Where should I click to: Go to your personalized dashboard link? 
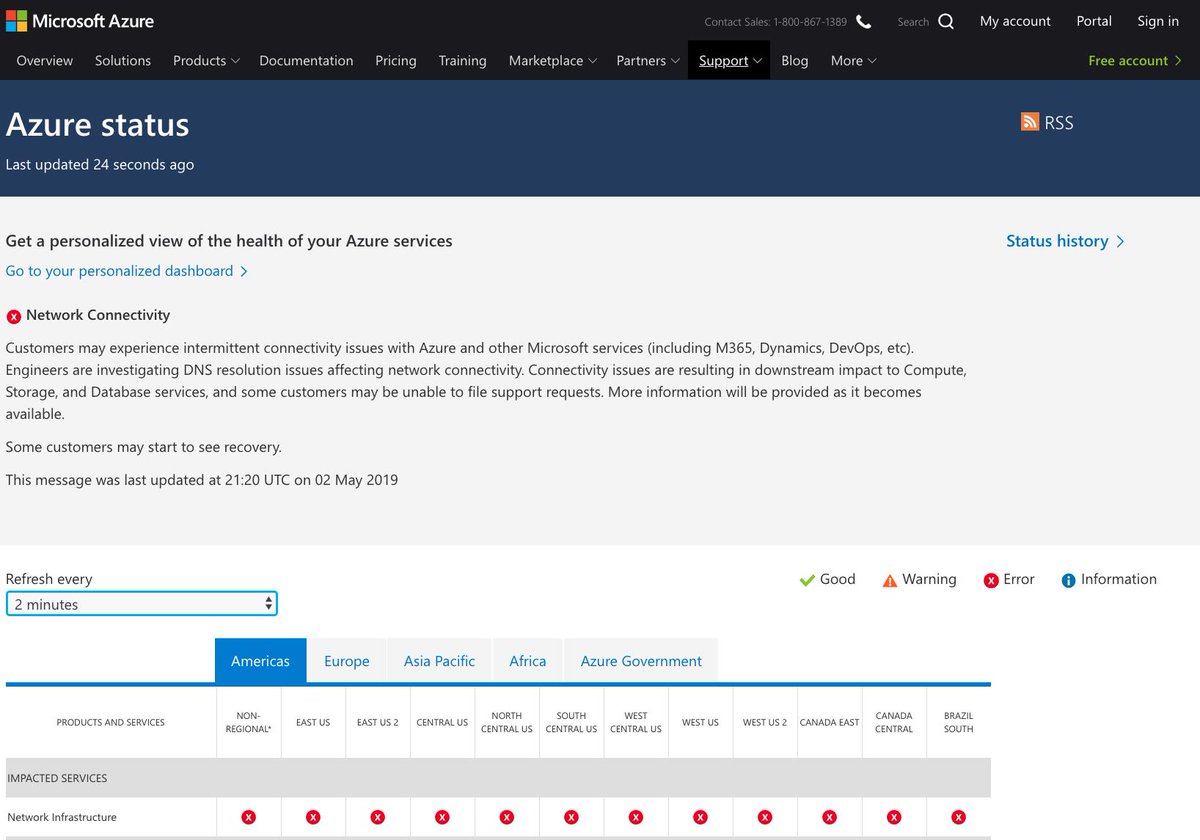pyautogui.click(x=127, y=271)
